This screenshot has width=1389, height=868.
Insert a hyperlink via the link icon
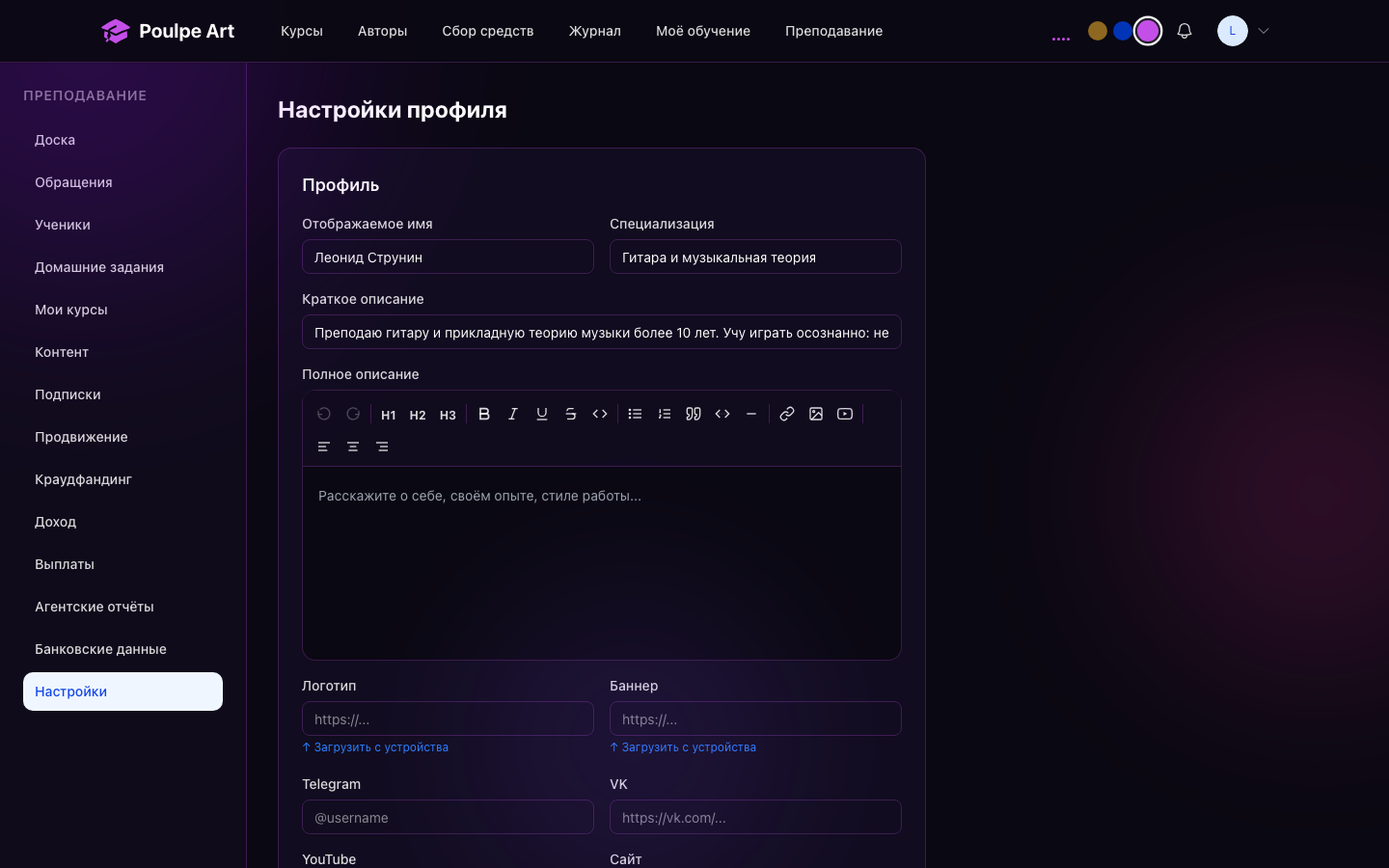pyautogui.click(x=787, y=414)
